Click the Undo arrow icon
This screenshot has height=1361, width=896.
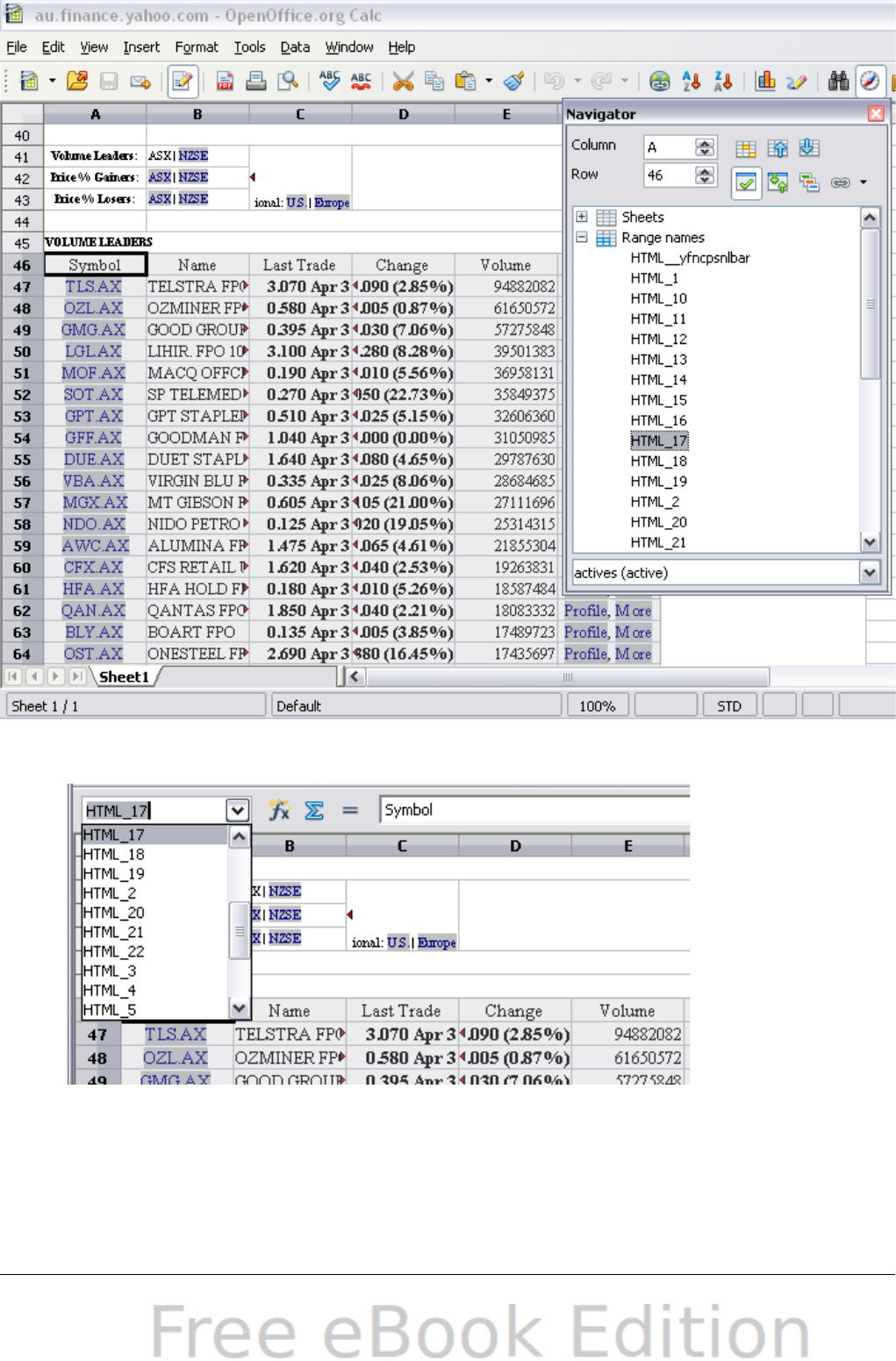[554, 81]
